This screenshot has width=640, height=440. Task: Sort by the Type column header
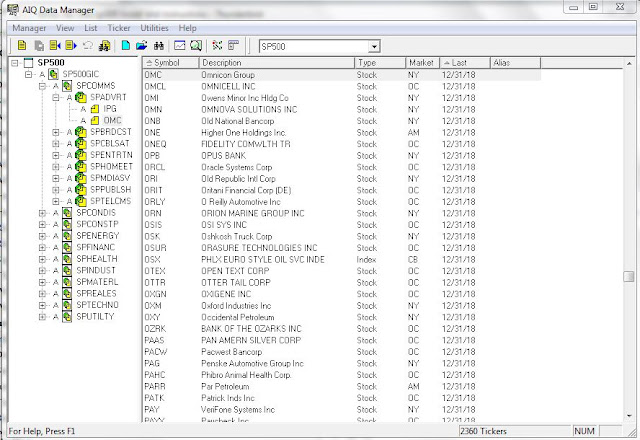coord(380,62)
